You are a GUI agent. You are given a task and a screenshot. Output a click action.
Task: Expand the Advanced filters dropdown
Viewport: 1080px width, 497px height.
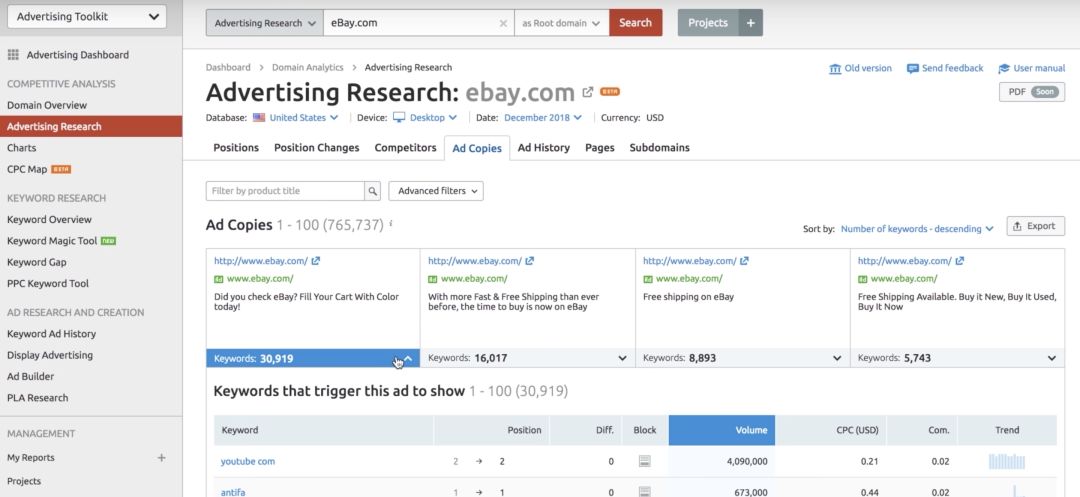click(436, 191)
